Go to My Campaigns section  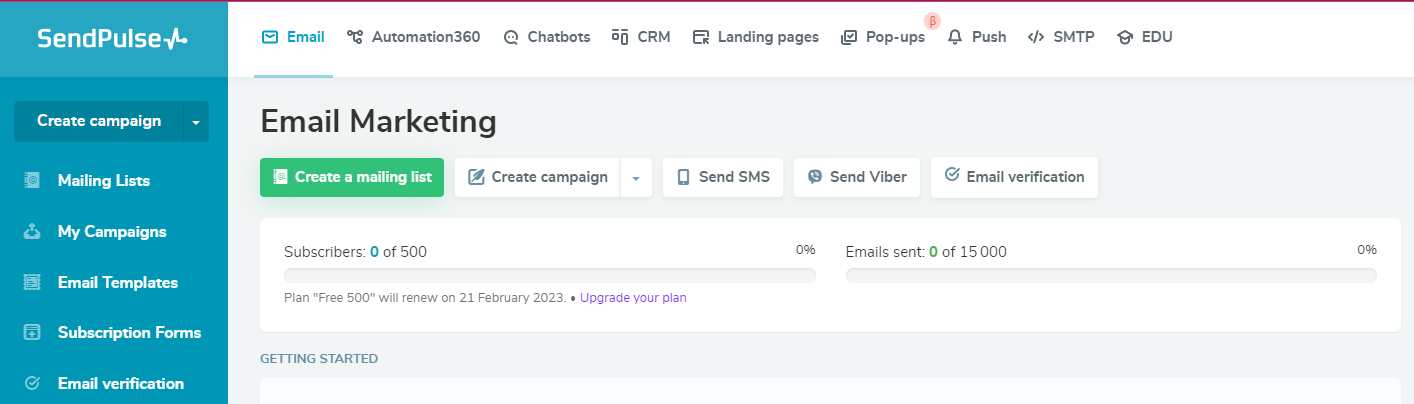coord(114,231)
